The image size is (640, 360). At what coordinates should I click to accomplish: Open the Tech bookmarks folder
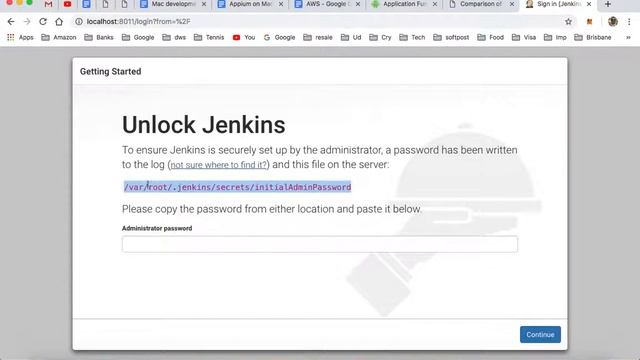[x=412, y=37]
